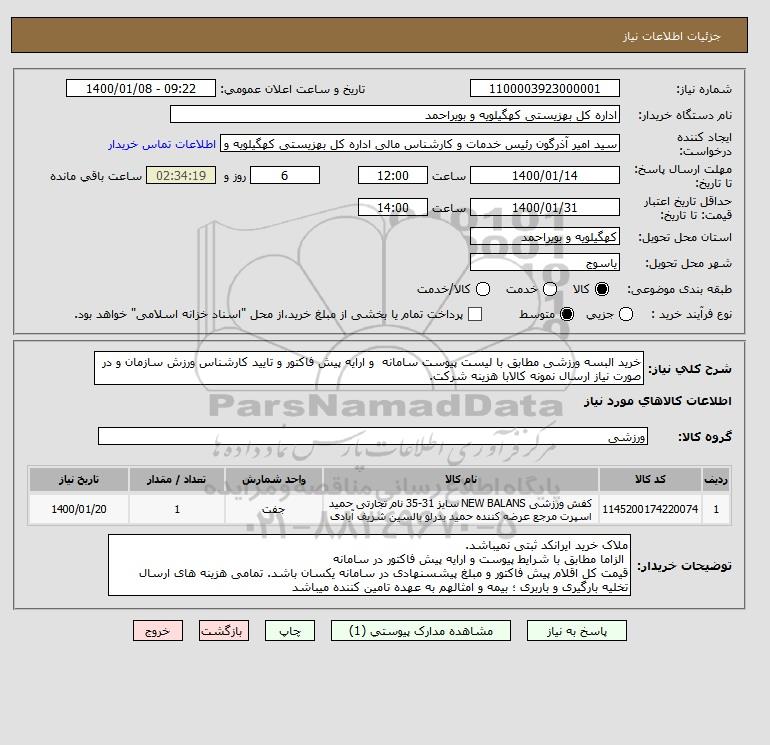This screenshot has width=770, height=745.
Task: Click the quantity cell 1 in the items row
Action: pyautogui.click(x=177, y=509)
